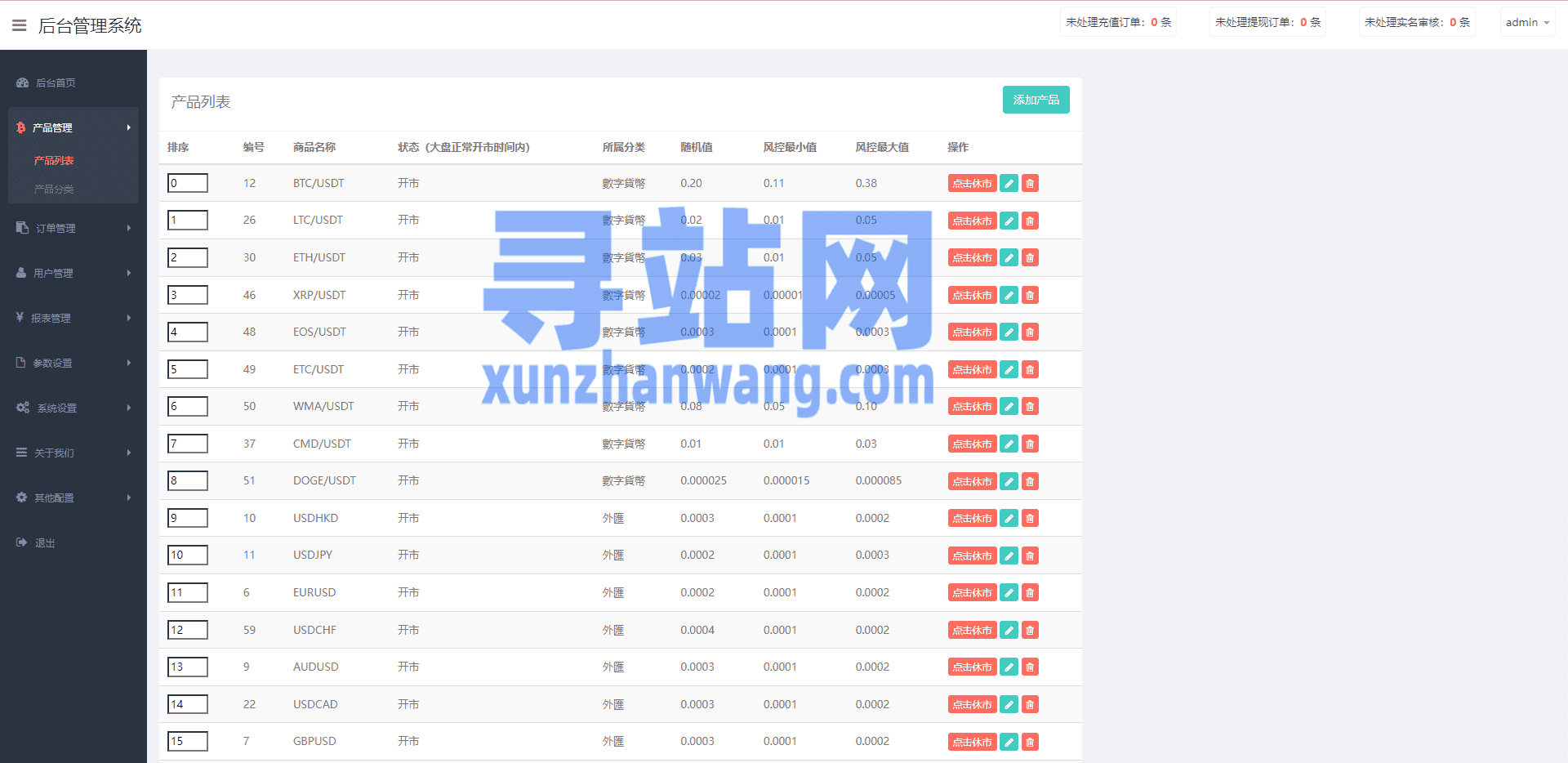Expand the 订单管理 sidebar menu
Screen dimensions: 1568x763
[73, 228]
